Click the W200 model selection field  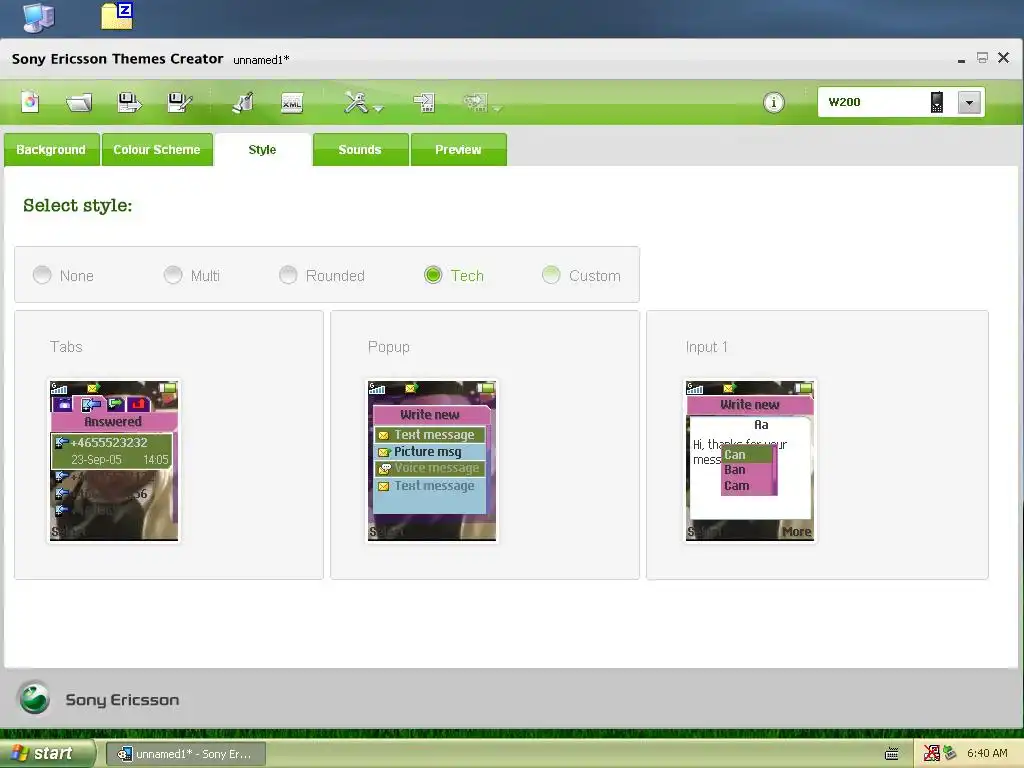(x=901, y=102)
